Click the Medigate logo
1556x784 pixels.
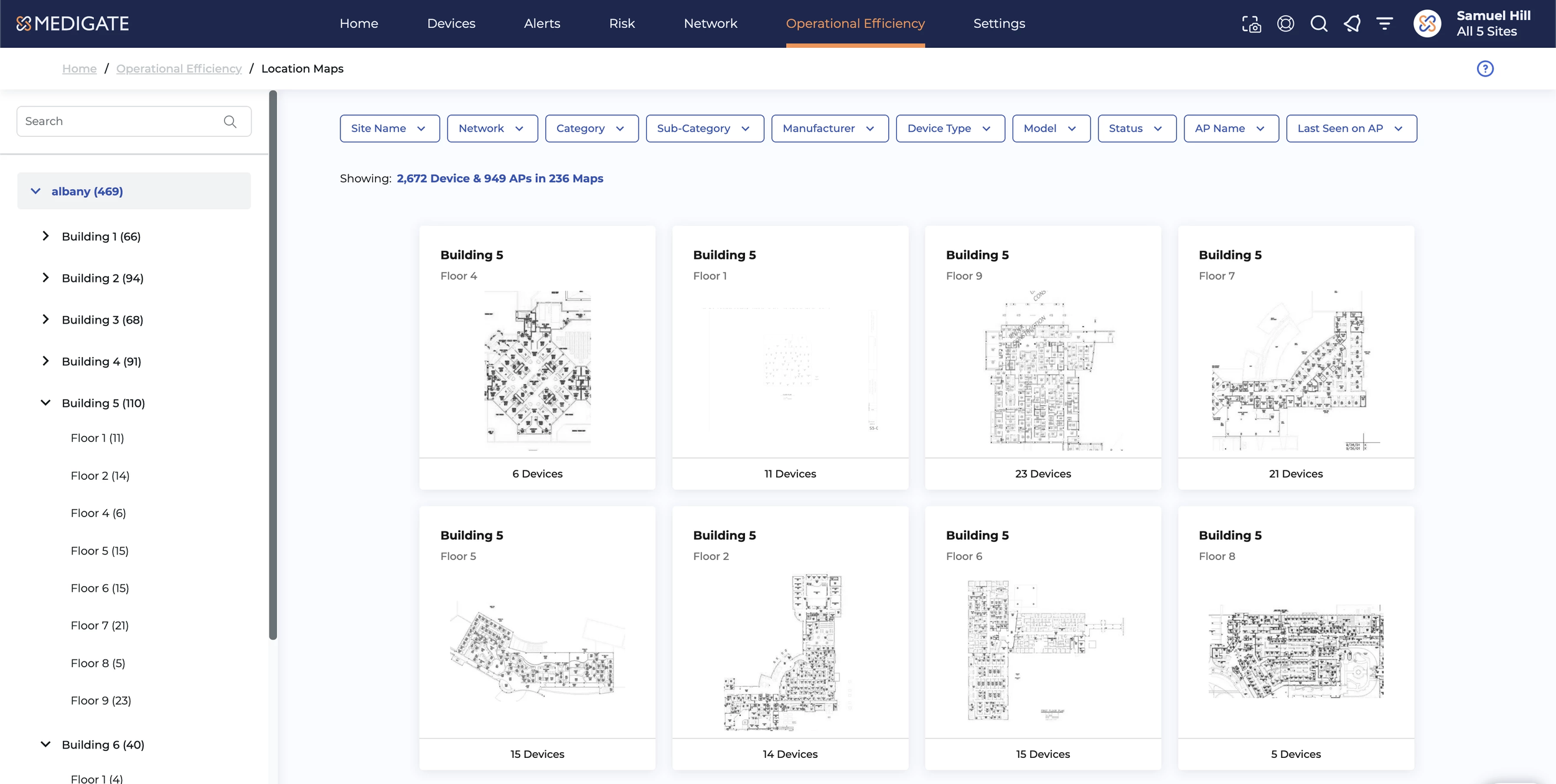(x=73, y=24)
